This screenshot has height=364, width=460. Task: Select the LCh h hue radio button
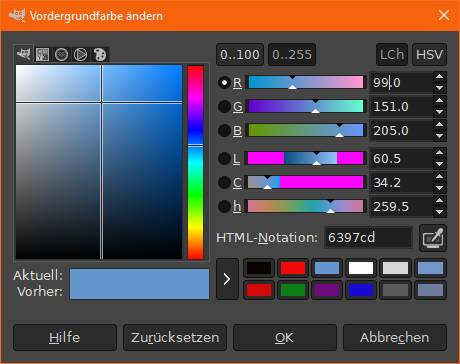click(224, 206)
